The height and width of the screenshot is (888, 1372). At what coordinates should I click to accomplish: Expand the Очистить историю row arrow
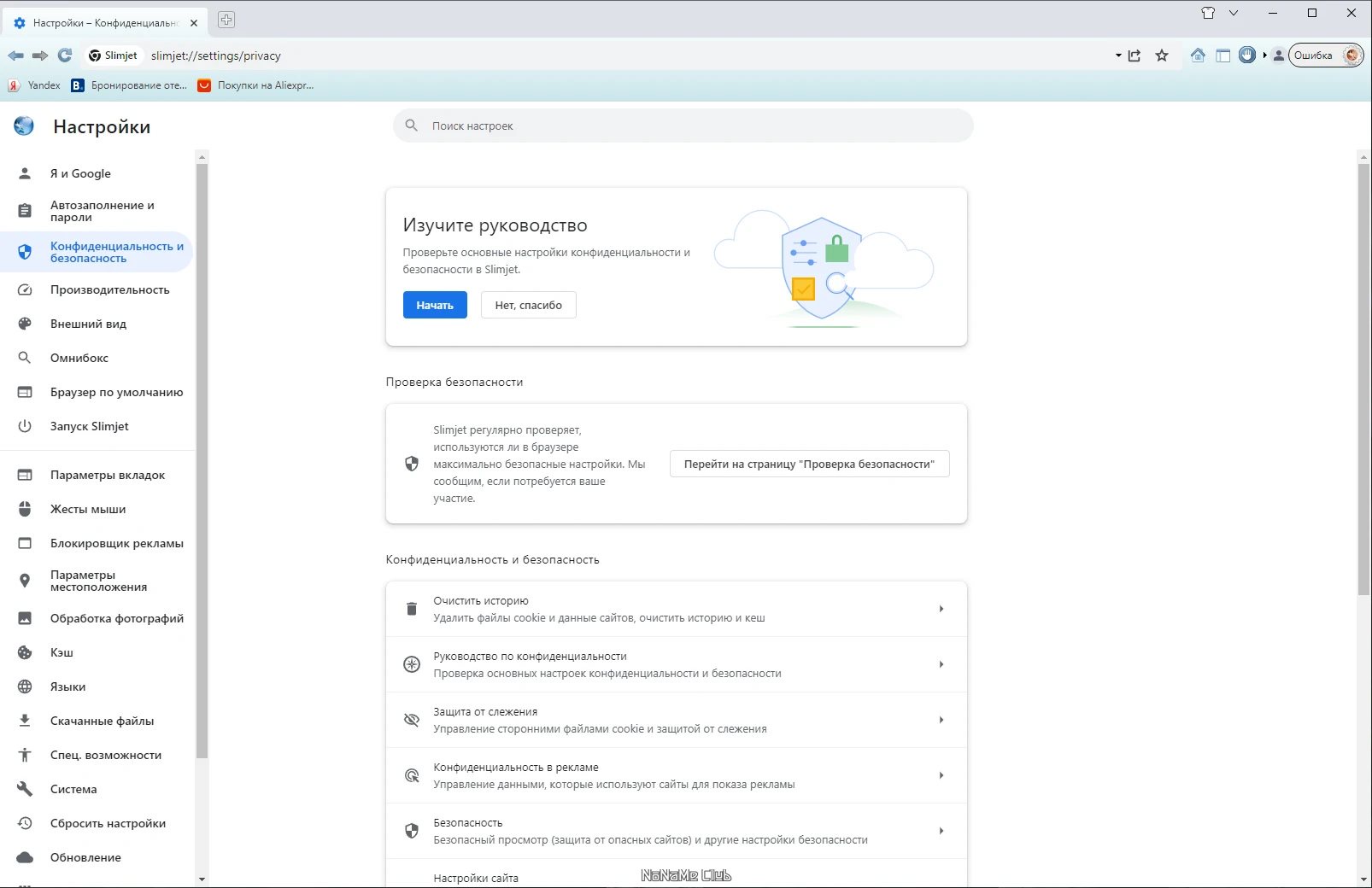click(x=941, y=609)
